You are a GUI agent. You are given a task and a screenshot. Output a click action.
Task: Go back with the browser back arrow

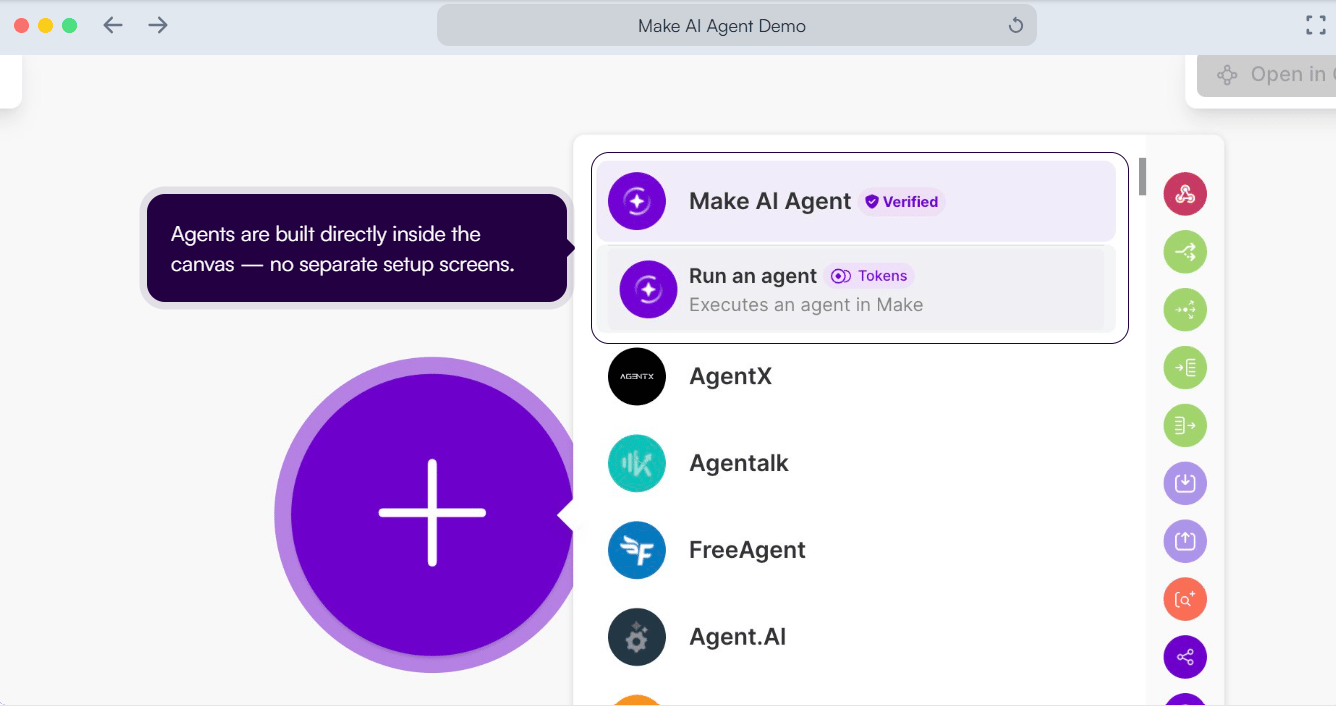(113, 26)
